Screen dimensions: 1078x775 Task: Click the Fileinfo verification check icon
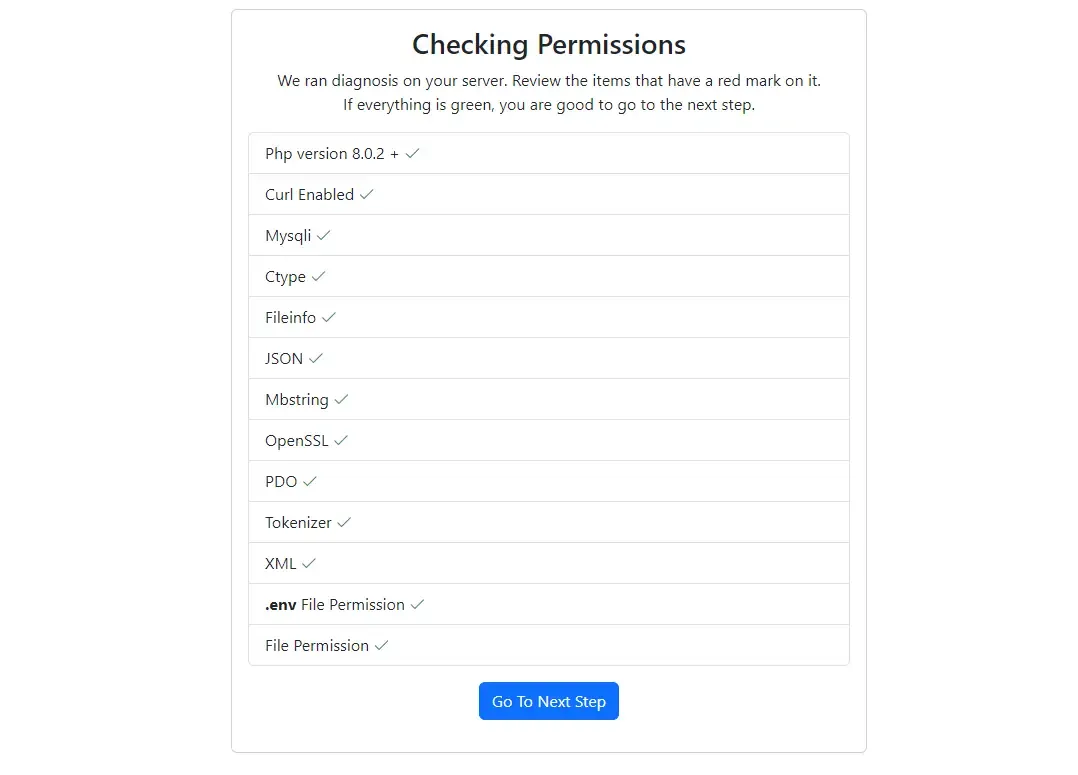click(x=328, y=317)
